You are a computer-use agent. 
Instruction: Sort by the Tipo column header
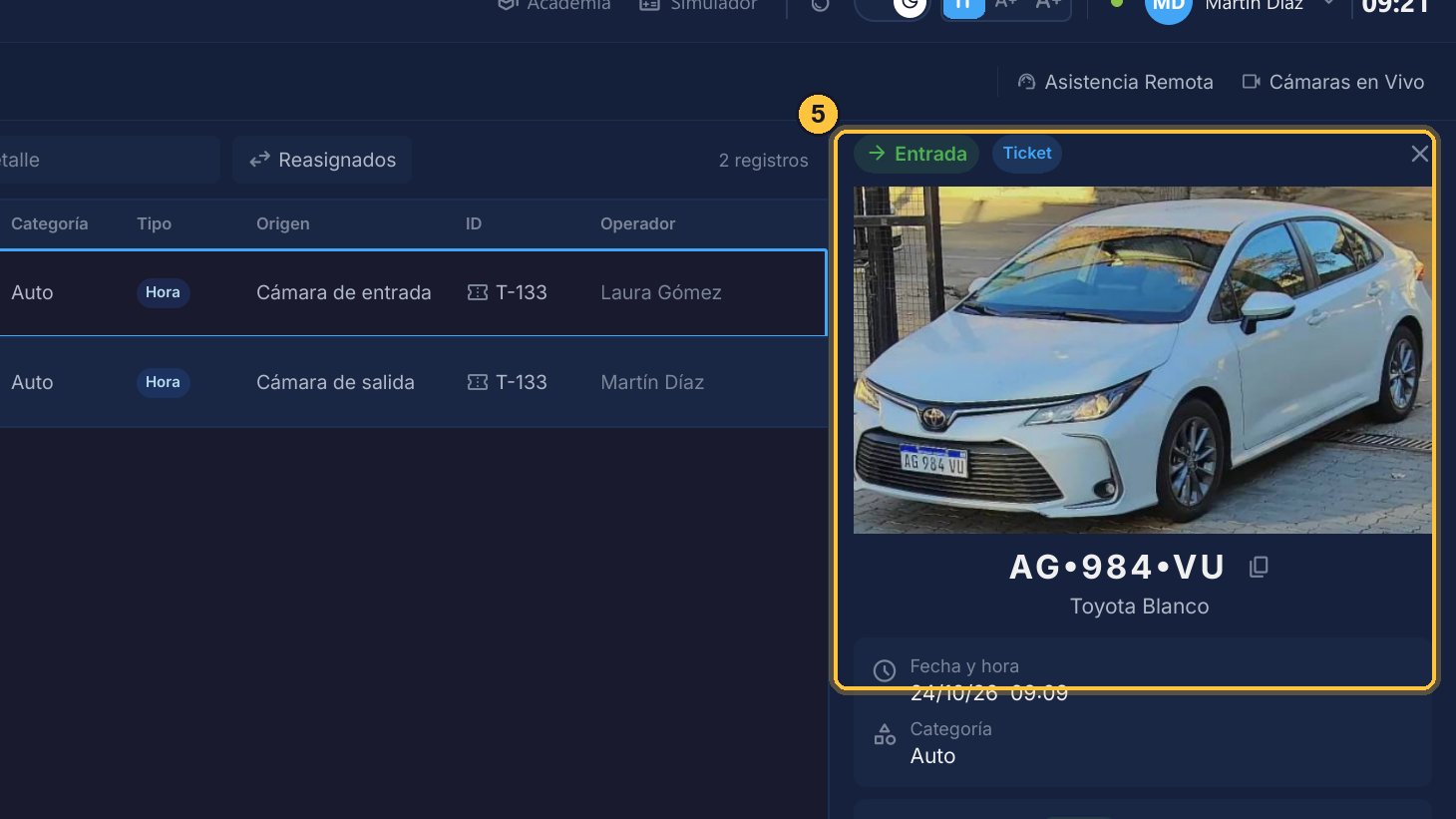[155, 223]
